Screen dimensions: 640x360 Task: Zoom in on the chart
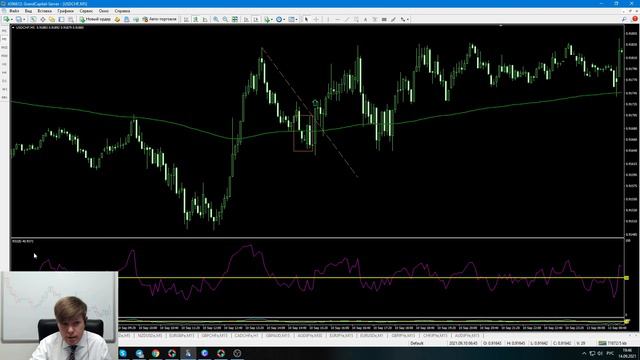tap(216, 19)
